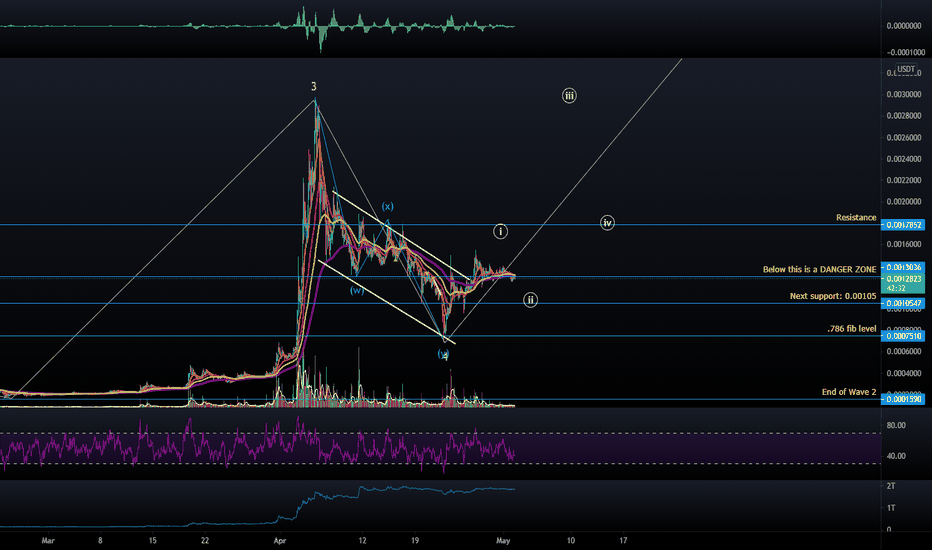Select the "(x)" wave label

(388, 206)
